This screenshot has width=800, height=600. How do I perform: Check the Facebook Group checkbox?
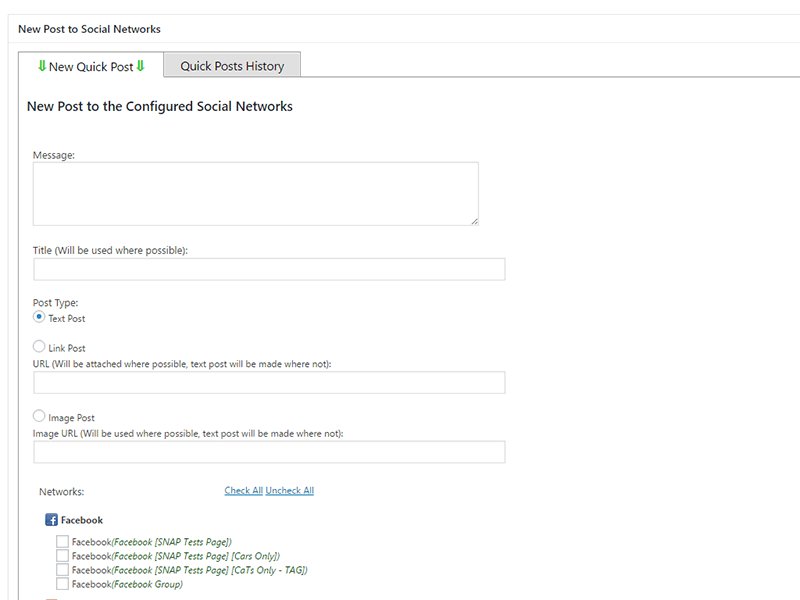click(x=62, y=584)
